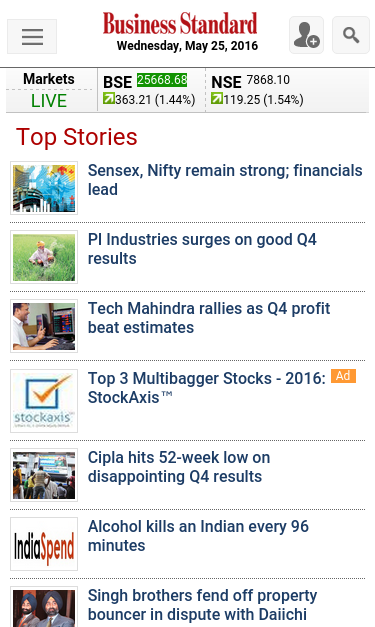
Task: Open the user sign-up icon
Action: tap(307, 35)
